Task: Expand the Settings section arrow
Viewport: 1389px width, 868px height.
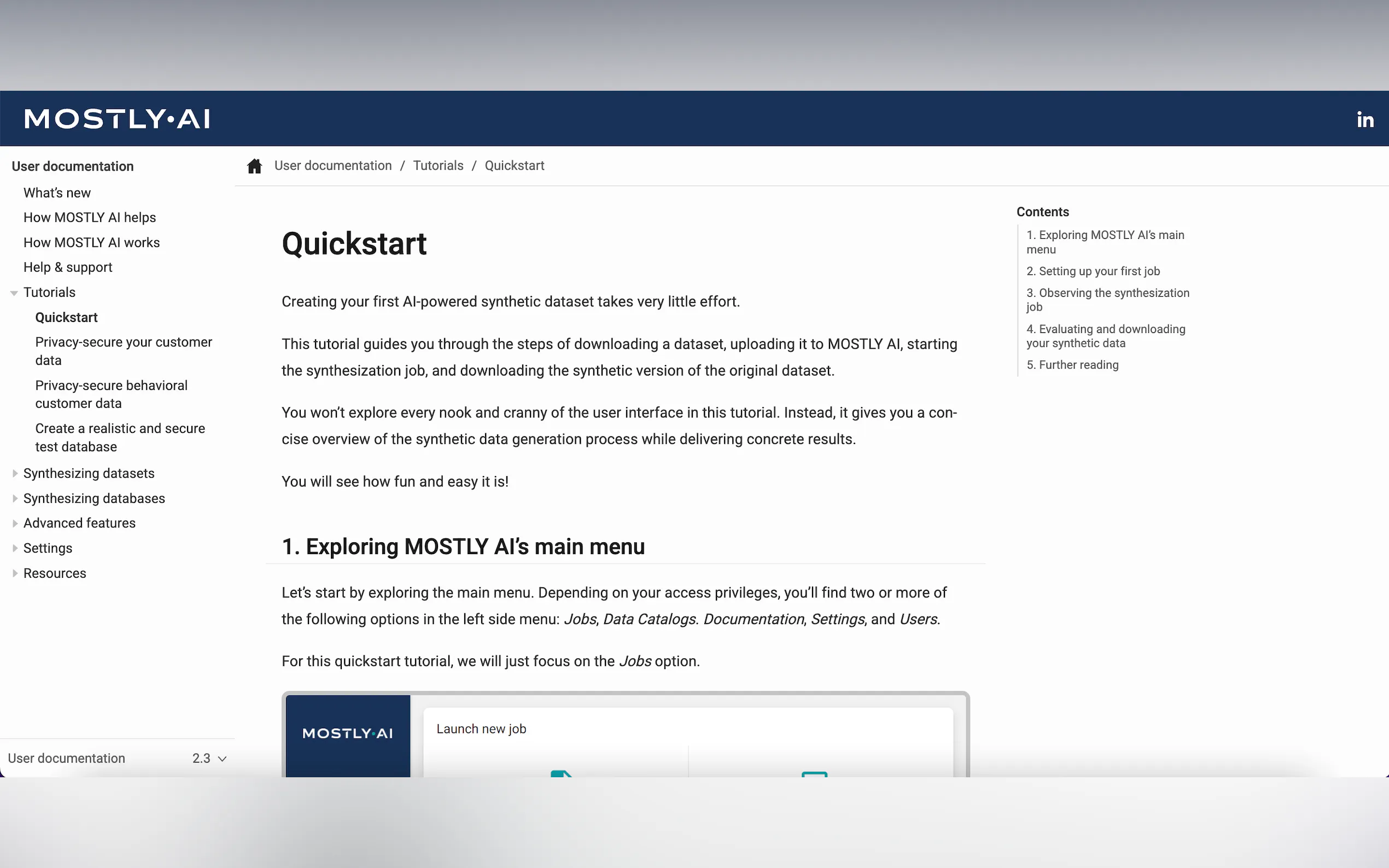Action: click(15, 548)
